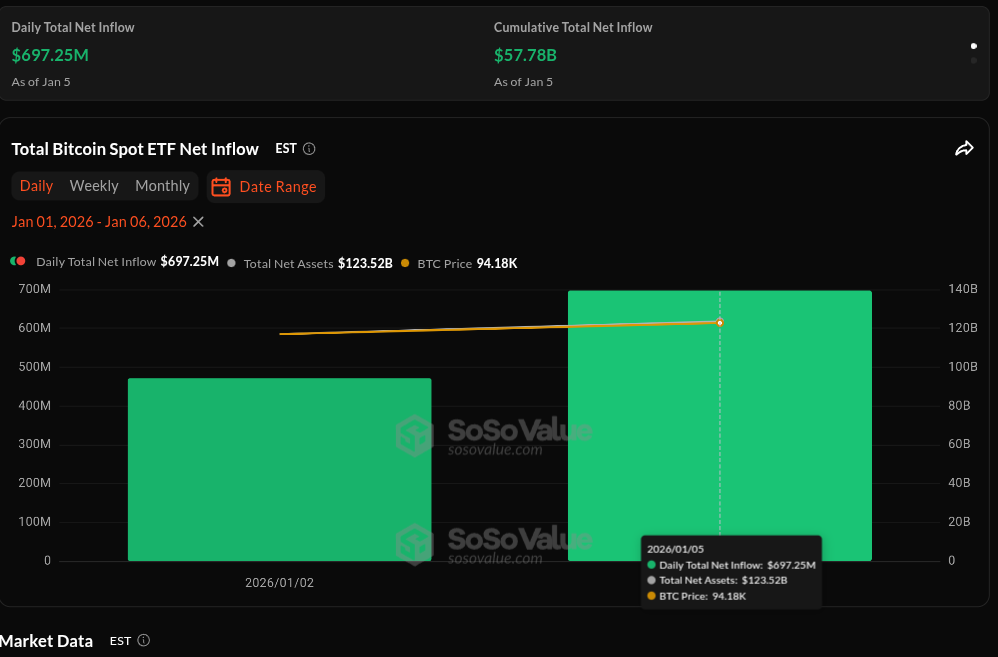The image size is (998, 657).
Task: Click the Daily view button
Action: click(37, 185)
